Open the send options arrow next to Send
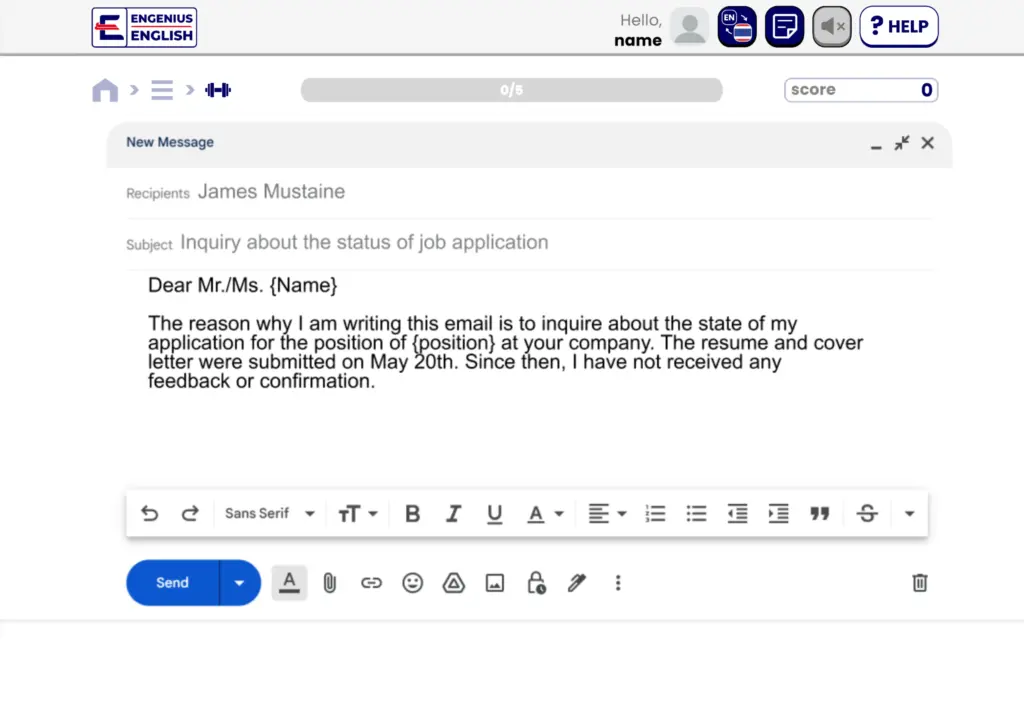 point(240,583)
